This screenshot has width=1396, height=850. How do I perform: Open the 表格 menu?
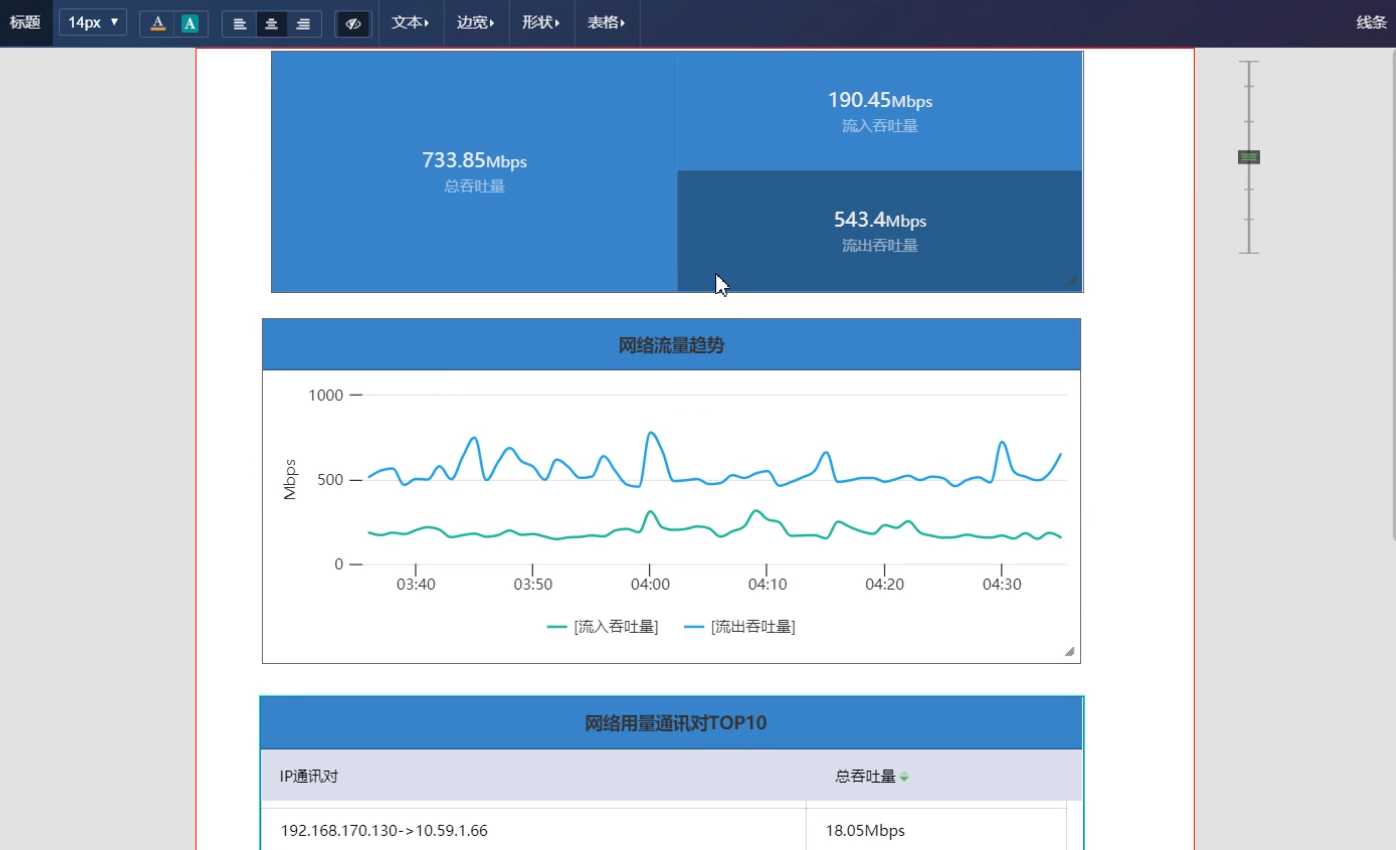607,22
